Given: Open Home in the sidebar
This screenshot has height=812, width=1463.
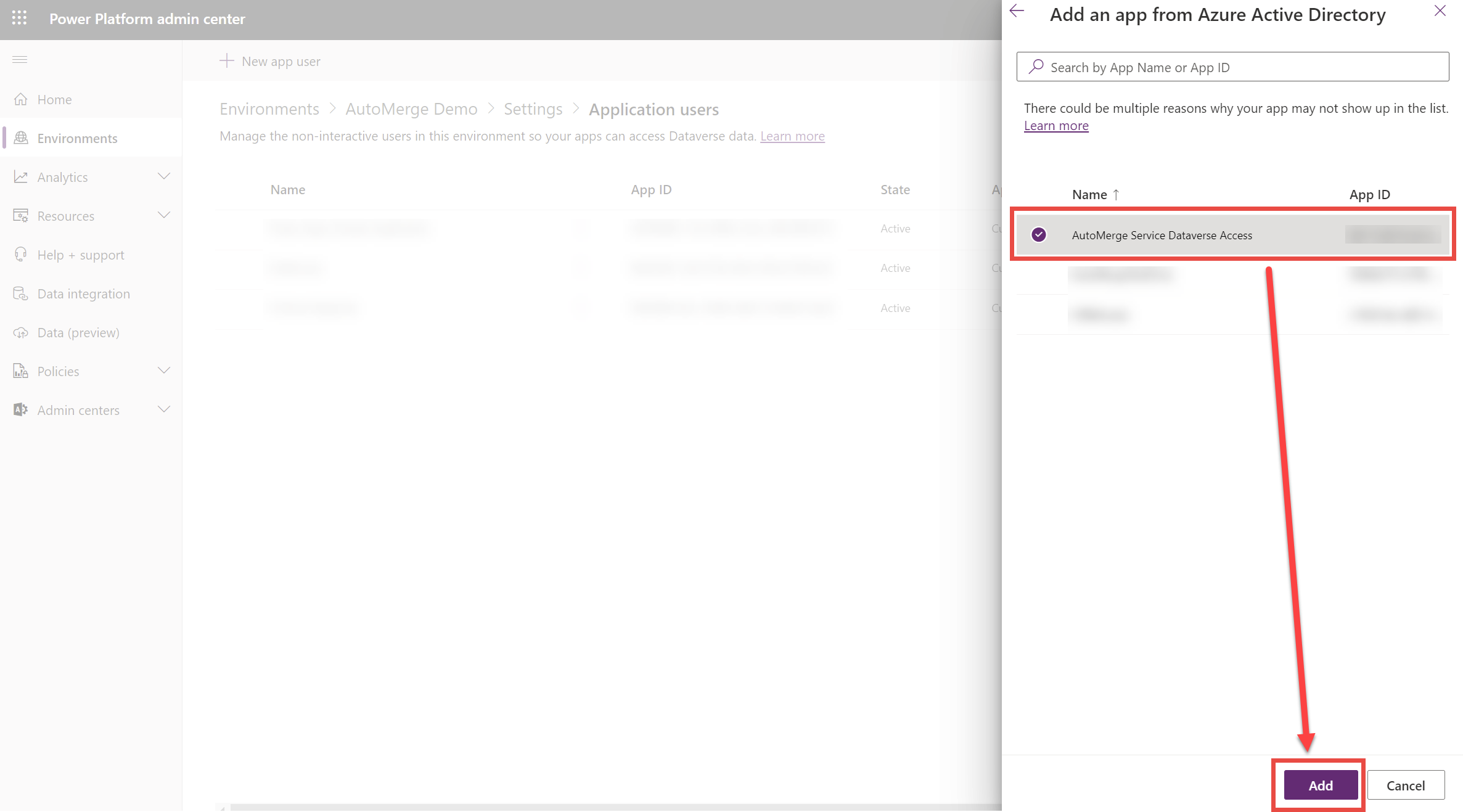Looking at the screenshot, I should click(x=91, y=99).
